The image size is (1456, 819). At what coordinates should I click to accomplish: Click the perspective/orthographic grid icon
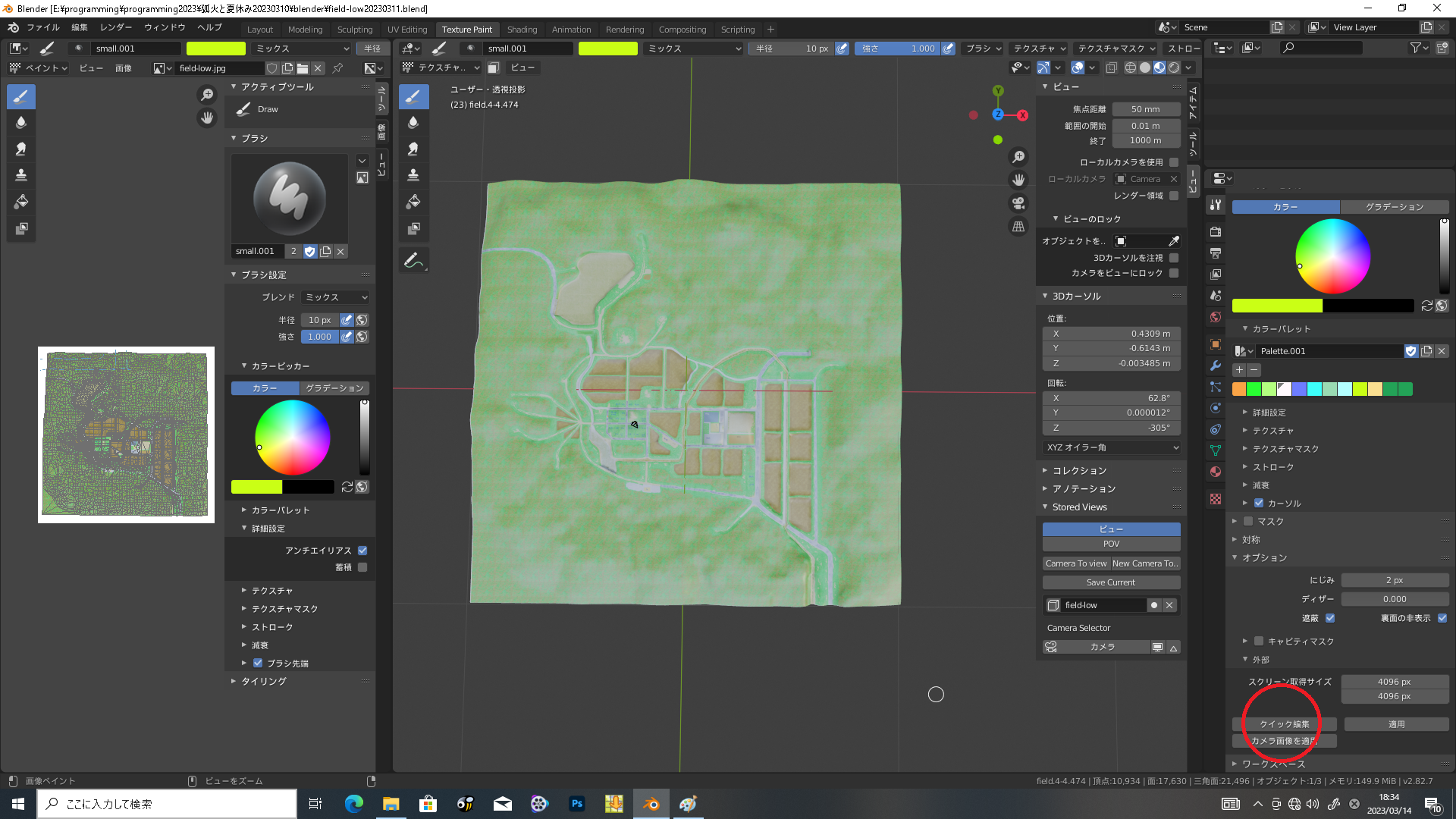pyautogui.click(x=1018, y=227)
